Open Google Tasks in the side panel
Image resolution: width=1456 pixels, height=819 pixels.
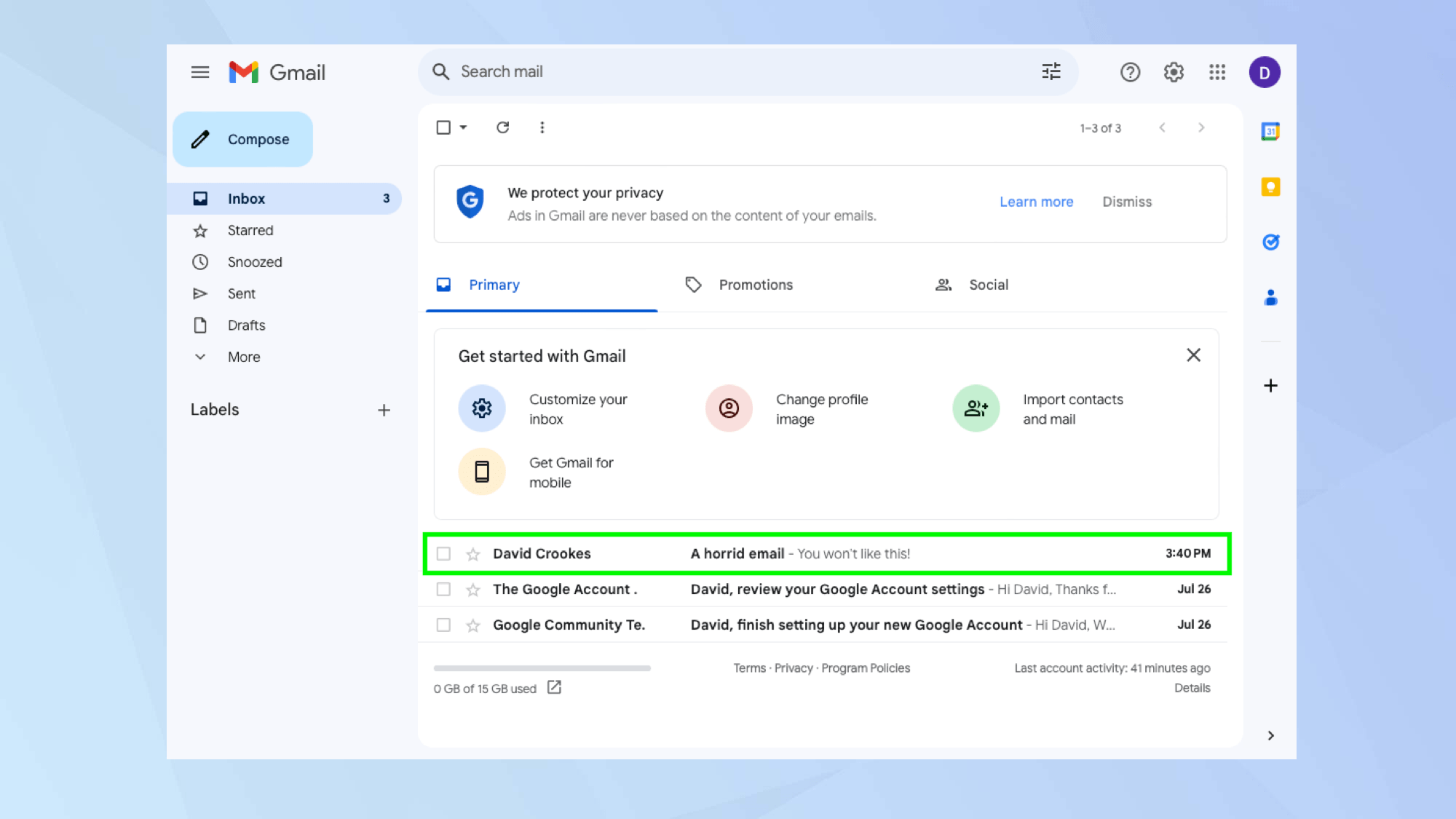pyautogui.click(x=1270, y=242)
